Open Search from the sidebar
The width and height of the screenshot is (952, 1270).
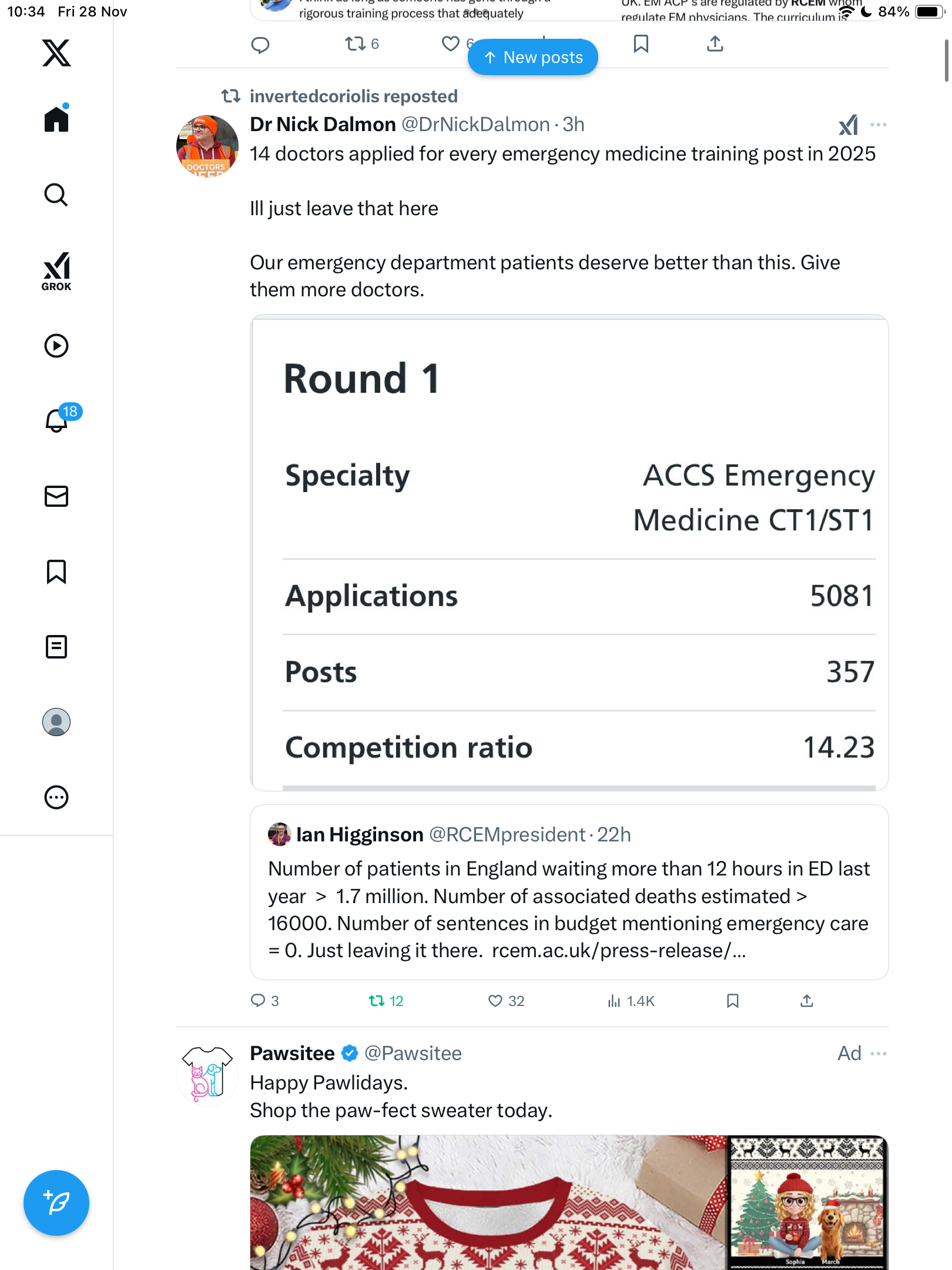click(x=56, y=195)
